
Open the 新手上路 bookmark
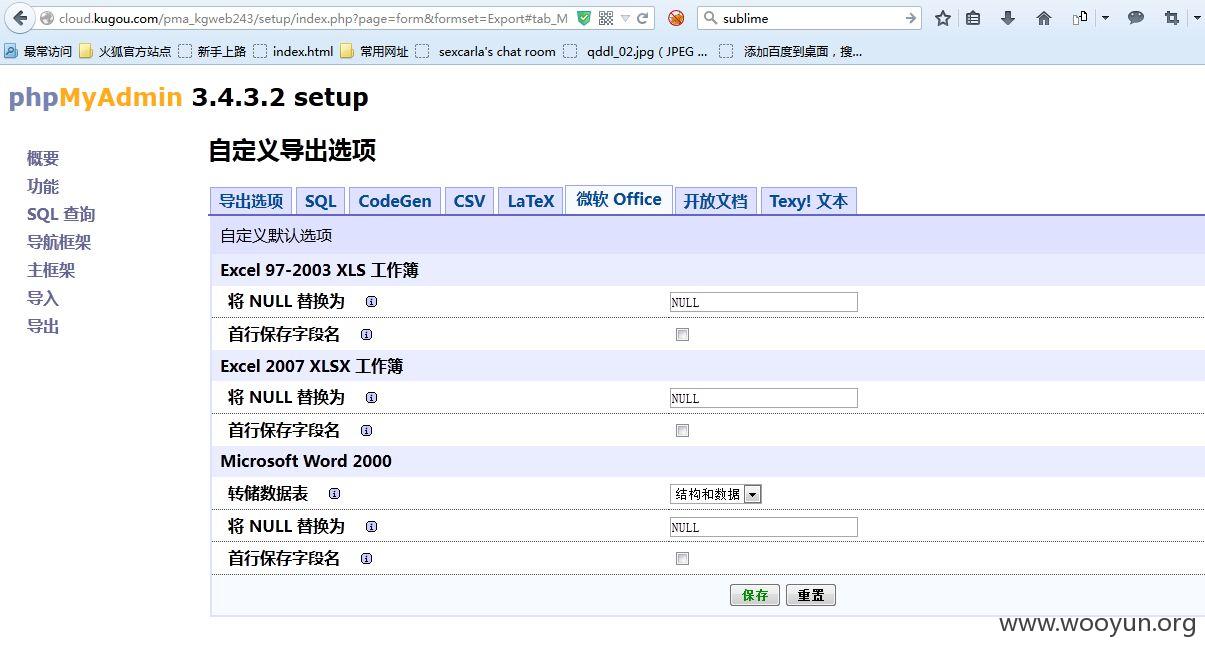(212, 51)
